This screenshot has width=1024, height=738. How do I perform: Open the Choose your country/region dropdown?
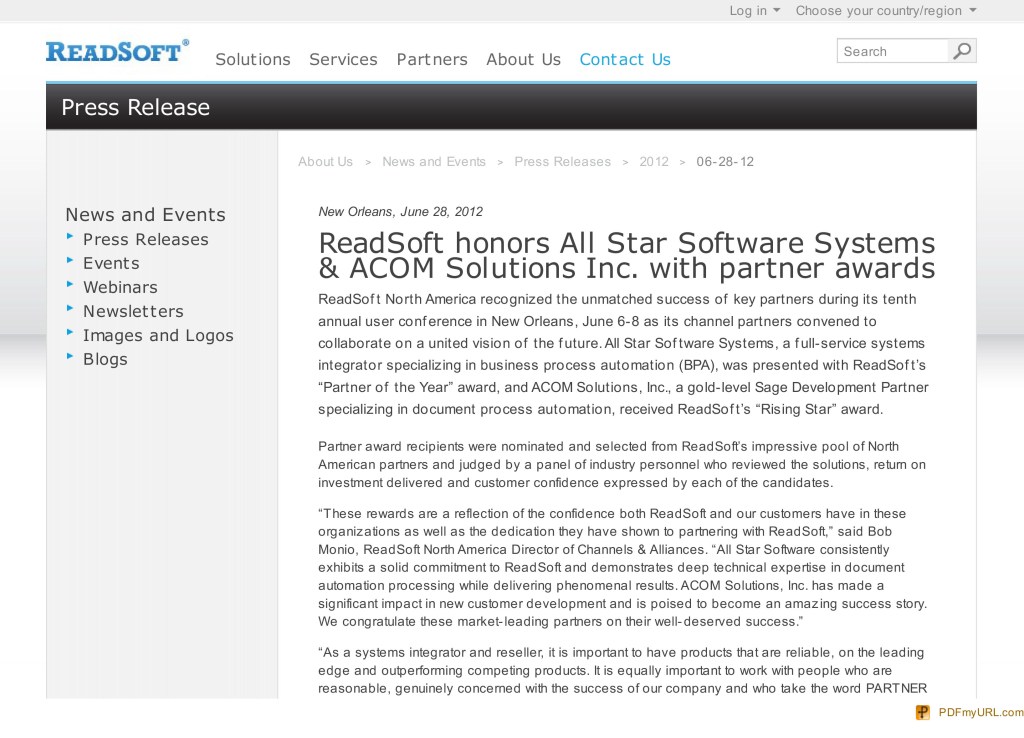(x=885, y=10)
